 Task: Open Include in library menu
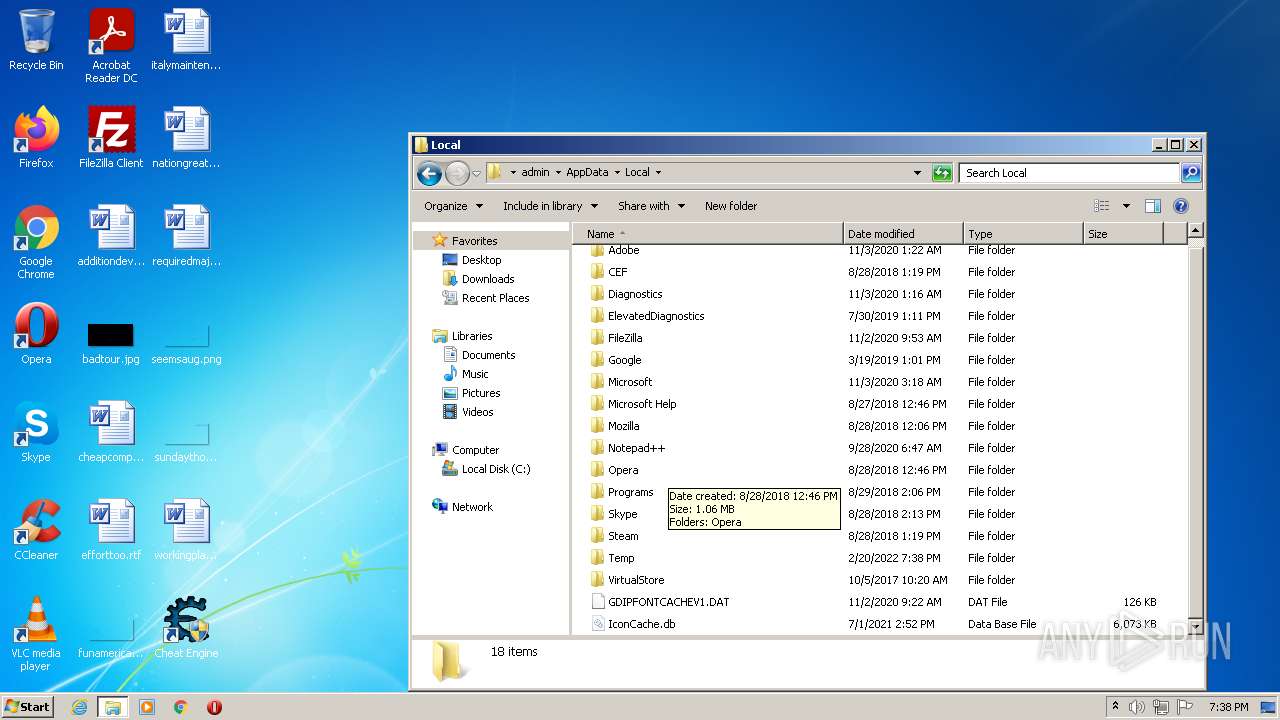(x=550, y=206)
